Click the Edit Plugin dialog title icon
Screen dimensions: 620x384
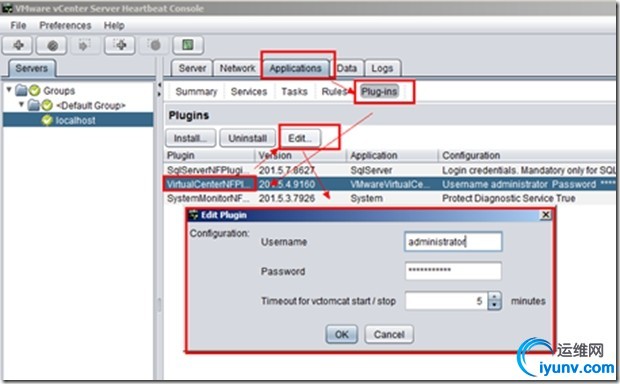pos(193,215)
